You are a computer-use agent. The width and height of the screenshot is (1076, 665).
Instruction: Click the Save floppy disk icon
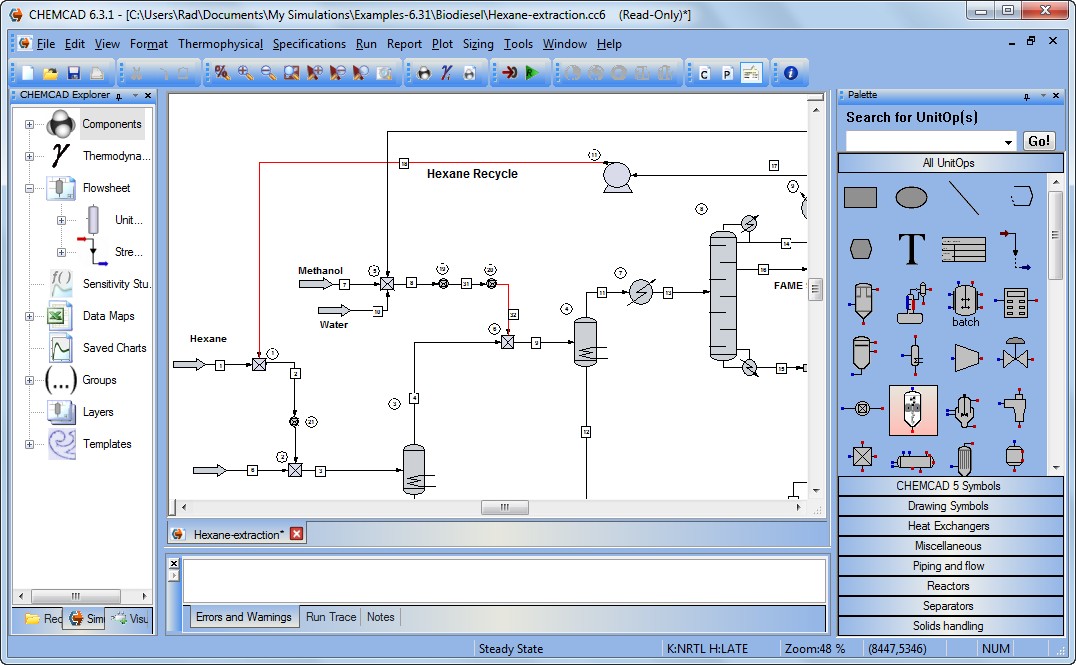coord(73,73)
